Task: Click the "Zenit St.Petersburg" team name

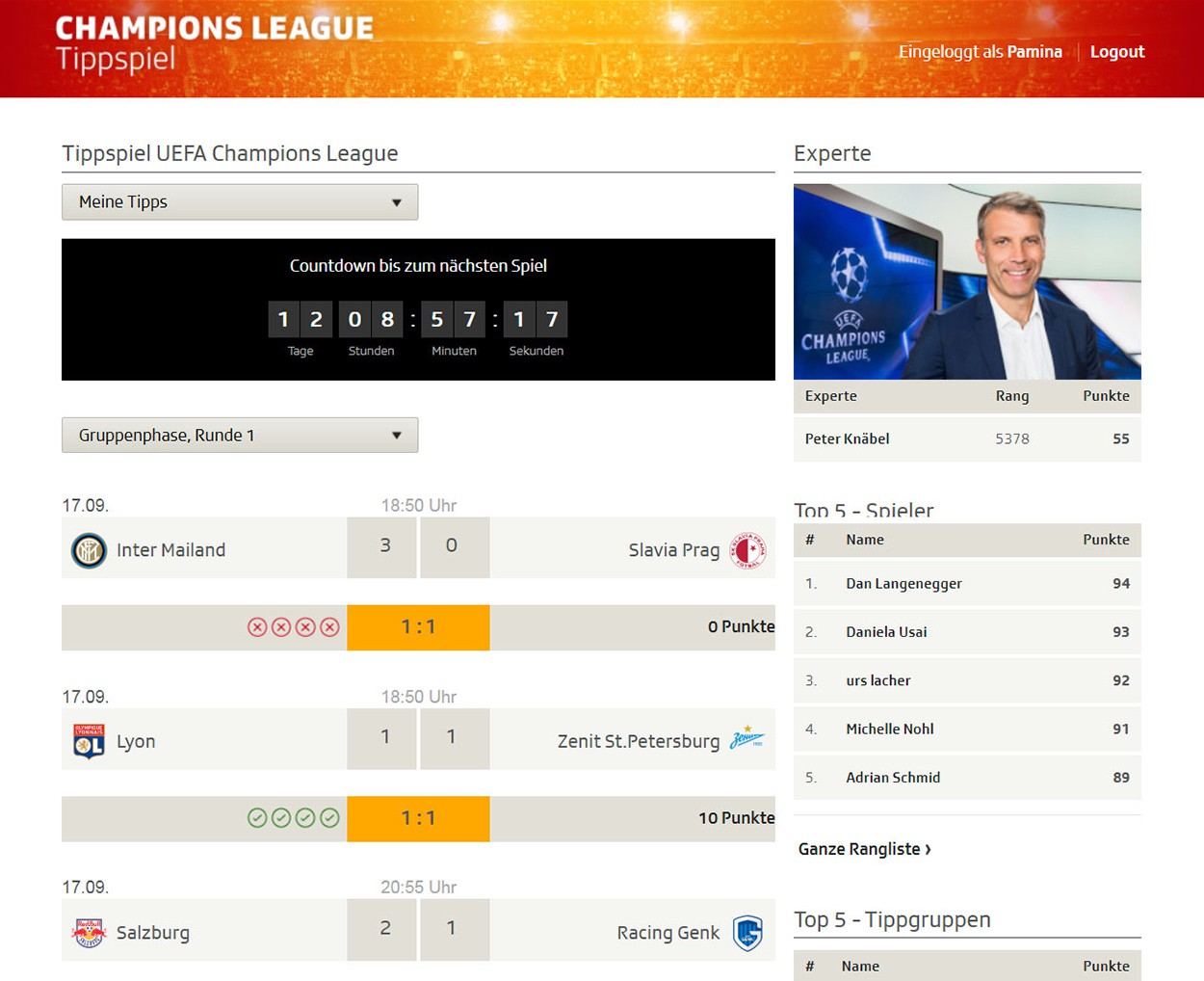Action: tap(639, 741)
